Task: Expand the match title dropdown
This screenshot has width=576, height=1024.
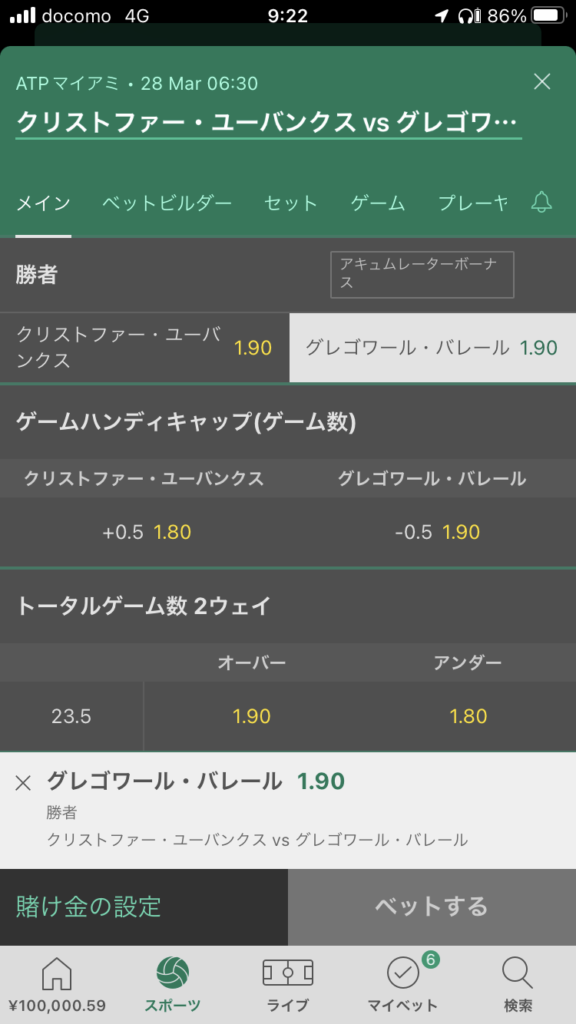Action: click(268, 123)
